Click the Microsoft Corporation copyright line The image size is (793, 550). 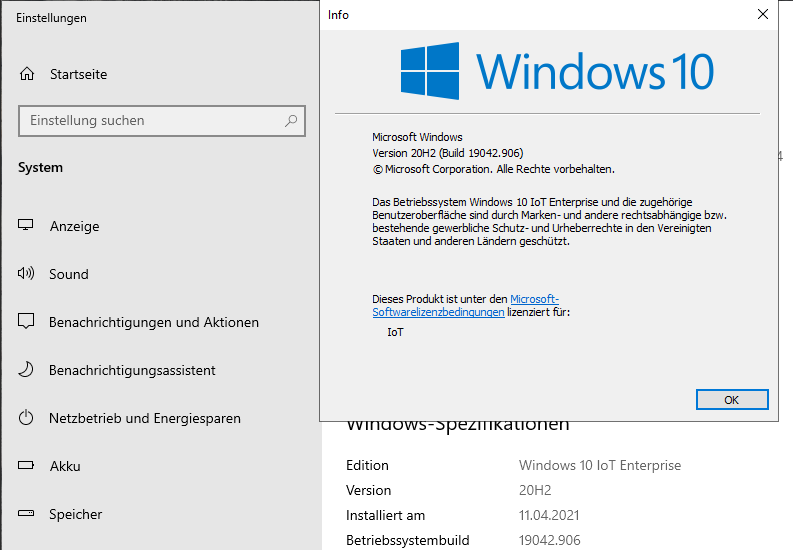click(x=494, y=169)
